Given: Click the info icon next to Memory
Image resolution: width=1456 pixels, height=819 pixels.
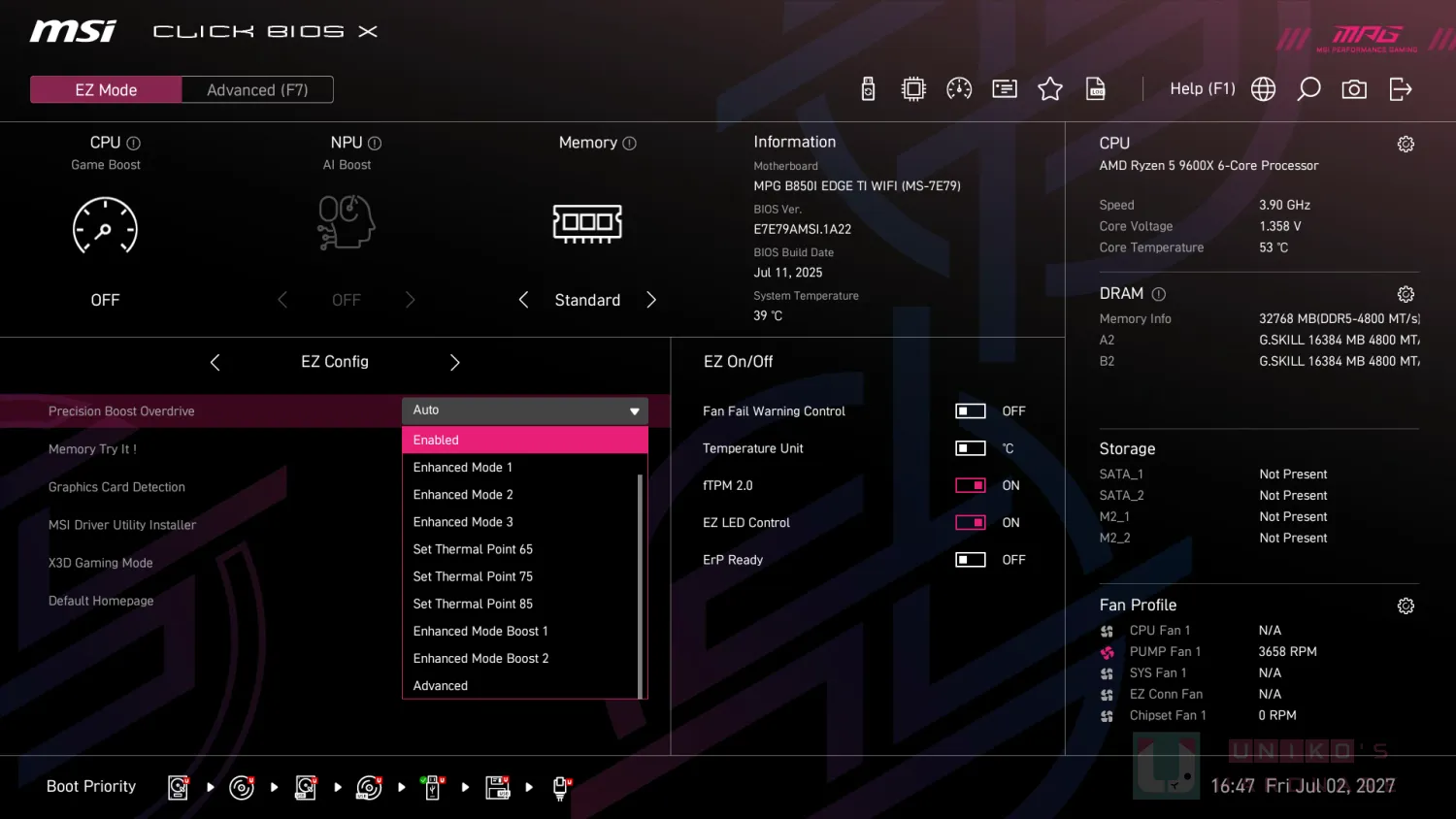Looking at the screenshot, I should pyautogui.click(x=629, y=143).
